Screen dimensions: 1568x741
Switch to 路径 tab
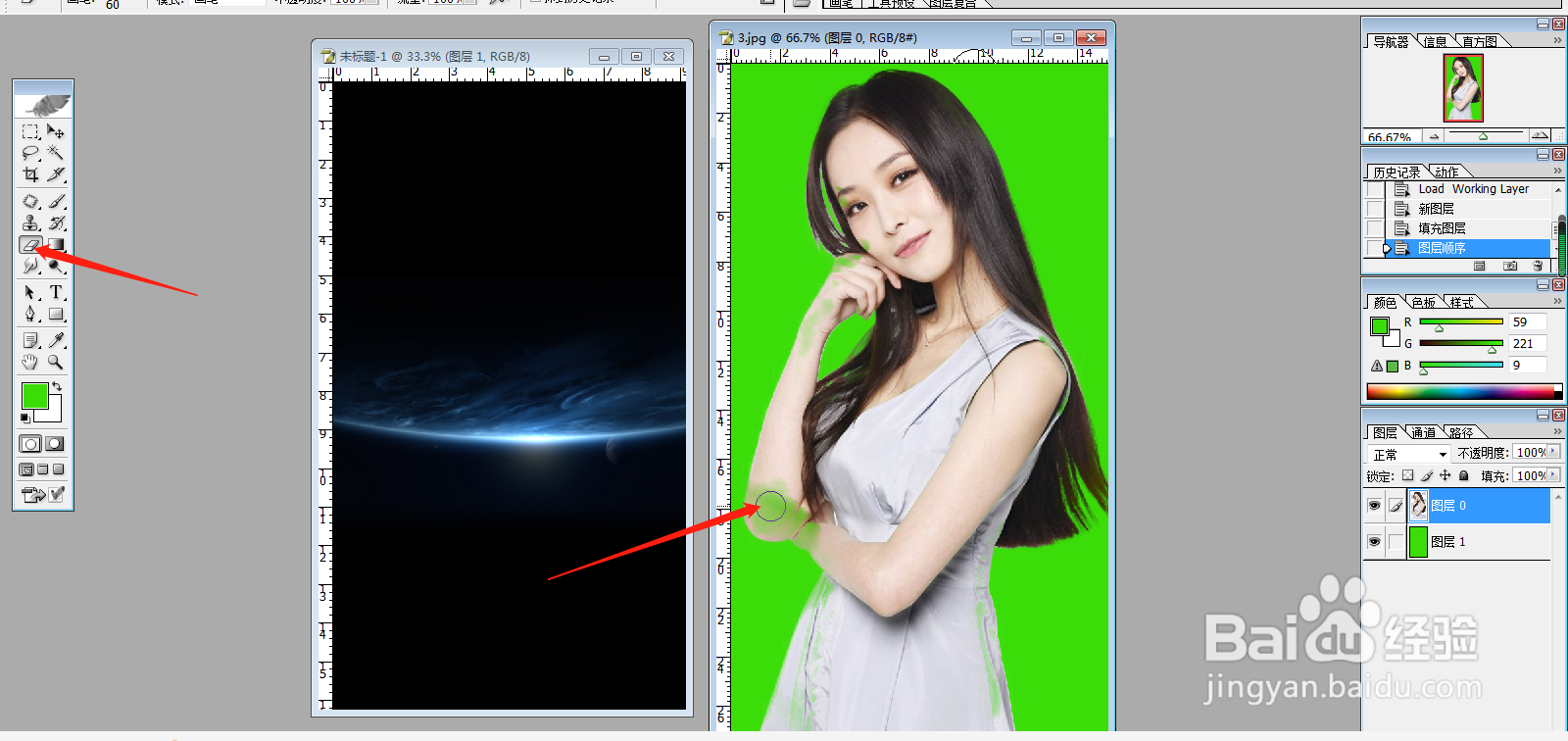(1461, 432)
